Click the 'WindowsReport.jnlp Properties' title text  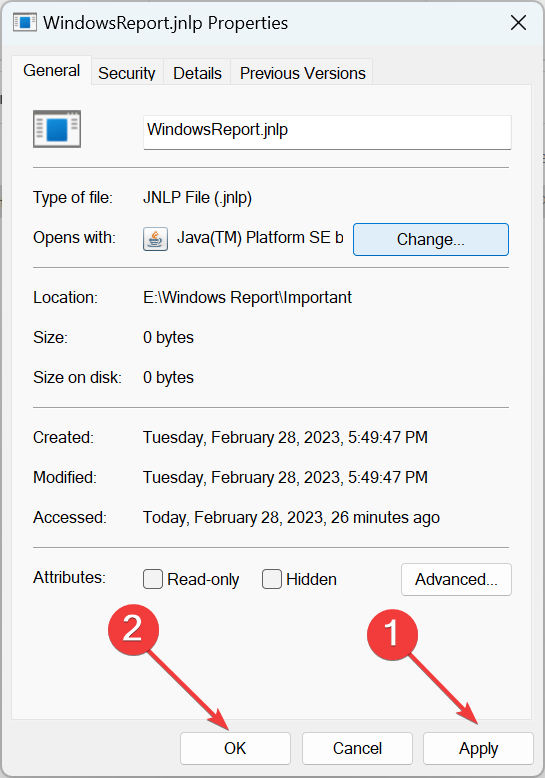tap(165, 23)
